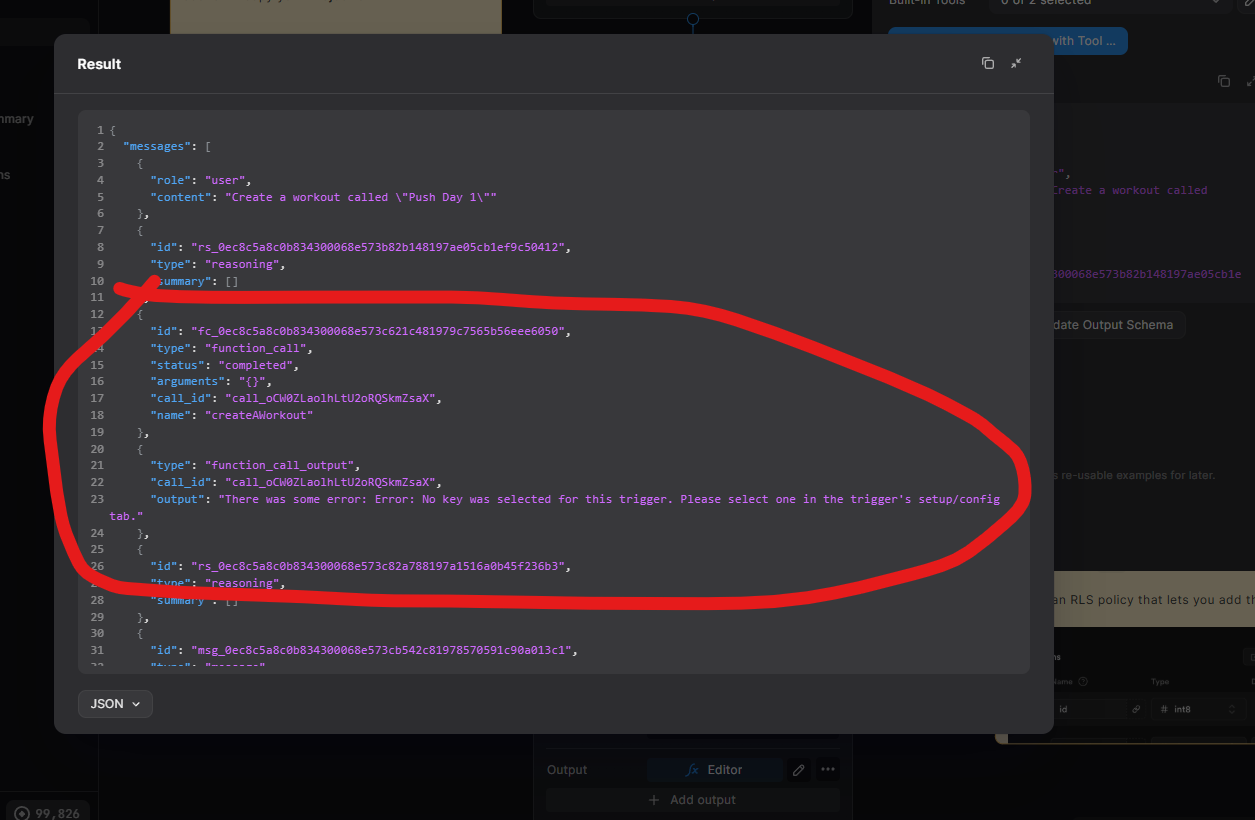Open the three-dots menu in the Output row

[827, 770]
